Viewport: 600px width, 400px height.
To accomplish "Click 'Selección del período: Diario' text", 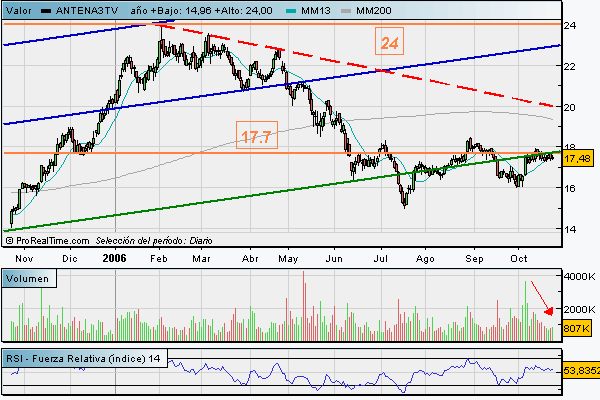I will click(x=154, y=241).
